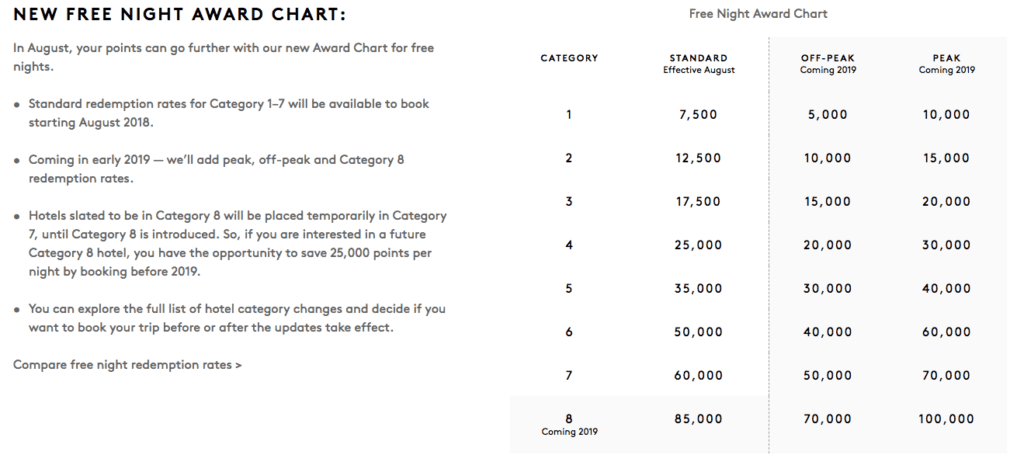The image size is (1024, 469).
Task: Click the Category 8 standard rate 85,000
Action: coord(696,419)
